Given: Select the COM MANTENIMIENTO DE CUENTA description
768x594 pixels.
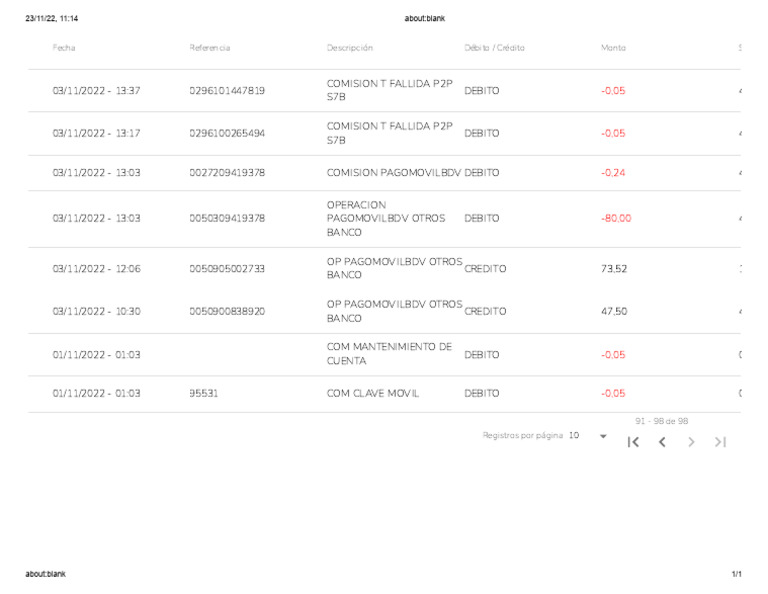Looking at the screenshot, I should [389, 354].
